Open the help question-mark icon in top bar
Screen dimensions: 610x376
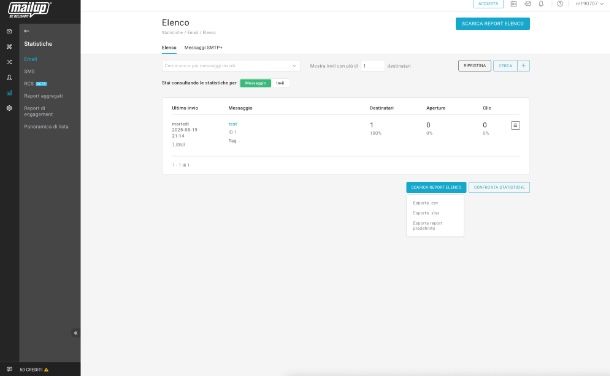click(559, 4)
